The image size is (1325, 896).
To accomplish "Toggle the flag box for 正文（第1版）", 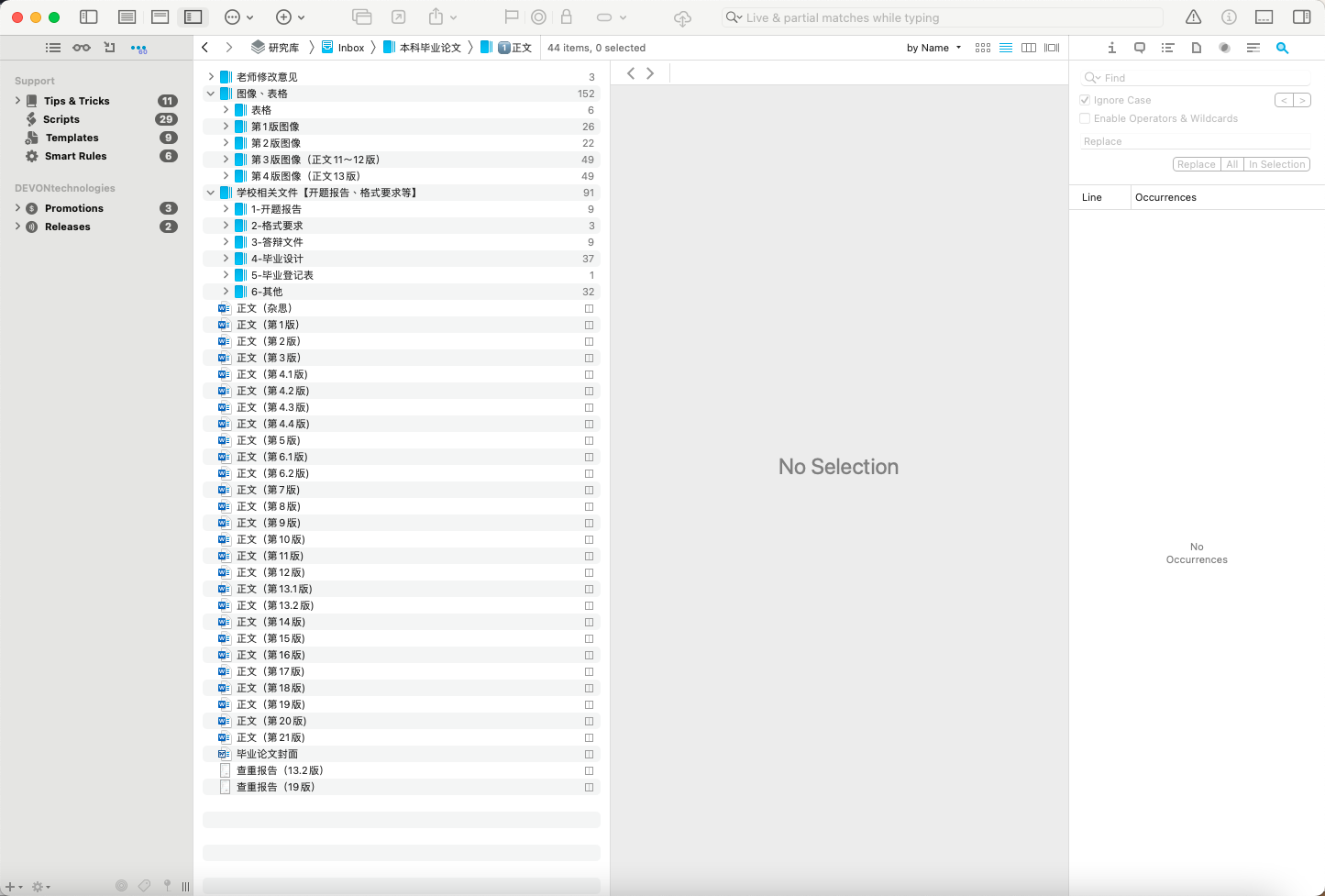I will pos(589,325).
